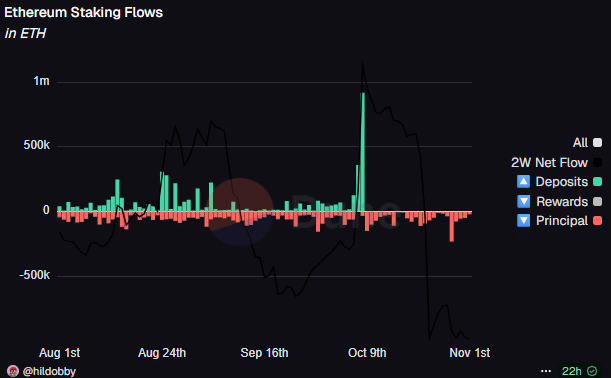The image size is (611, 378).
Task: Click the Aug 24th x-axis label
Action: [x=162, y=353]
